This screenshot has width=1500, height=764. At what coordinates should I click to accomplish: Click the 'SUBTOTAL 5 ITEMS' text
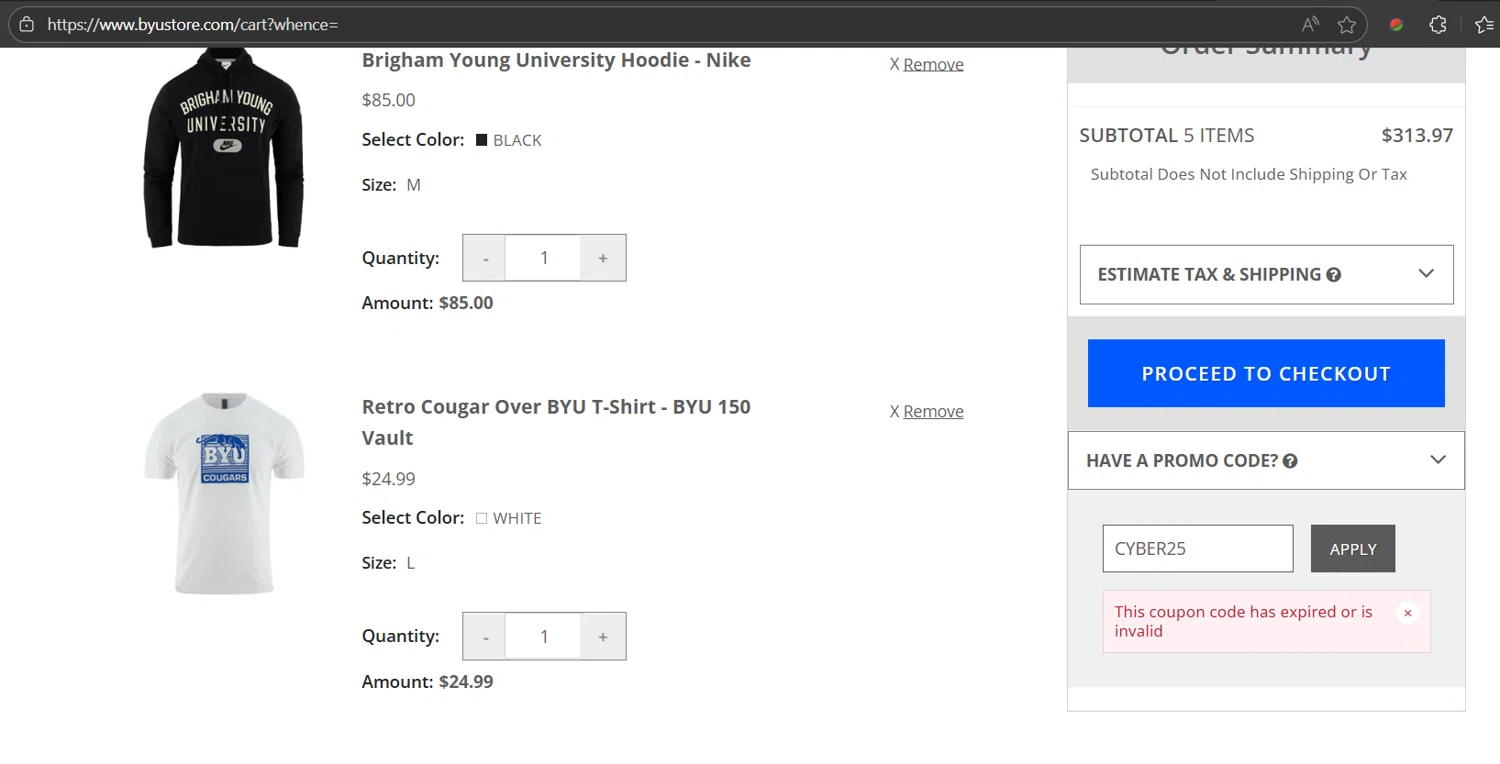tap(1167, 135)
